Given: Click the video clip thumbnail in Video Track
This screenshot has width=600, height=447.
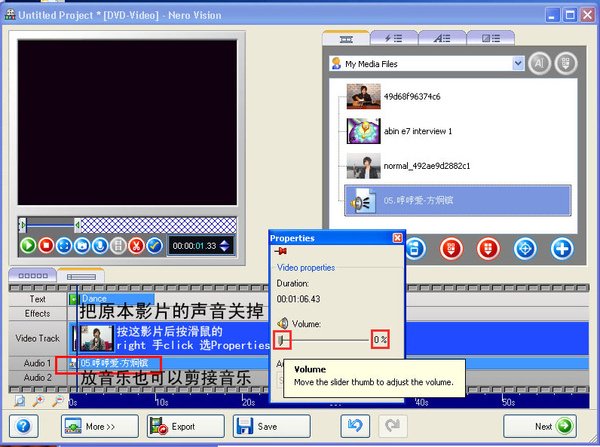Looking at the screenshot, I should [x=96, y=338].
